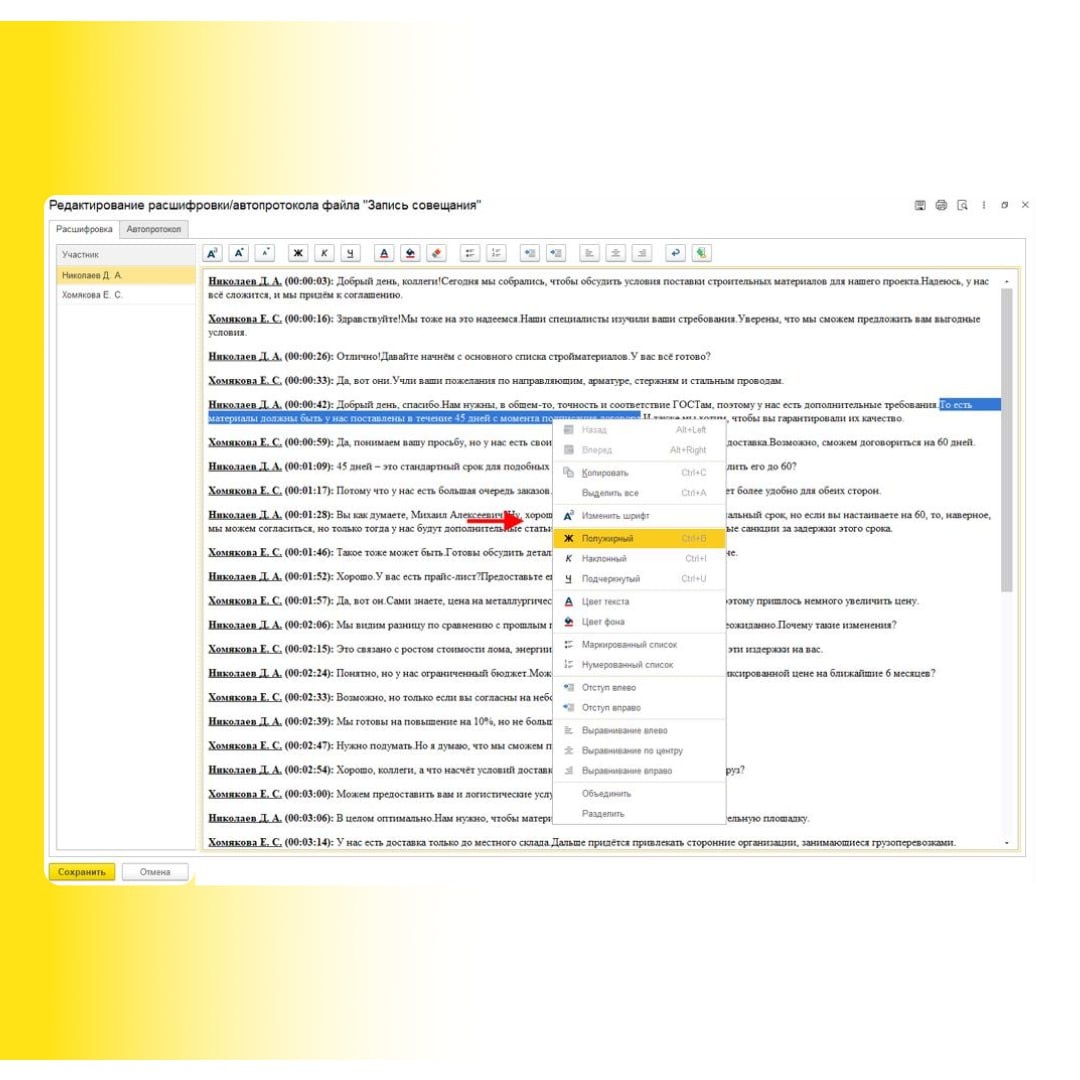Align text left via the toolbar icon
The image size is (1080, 1080).
[589, 253]
